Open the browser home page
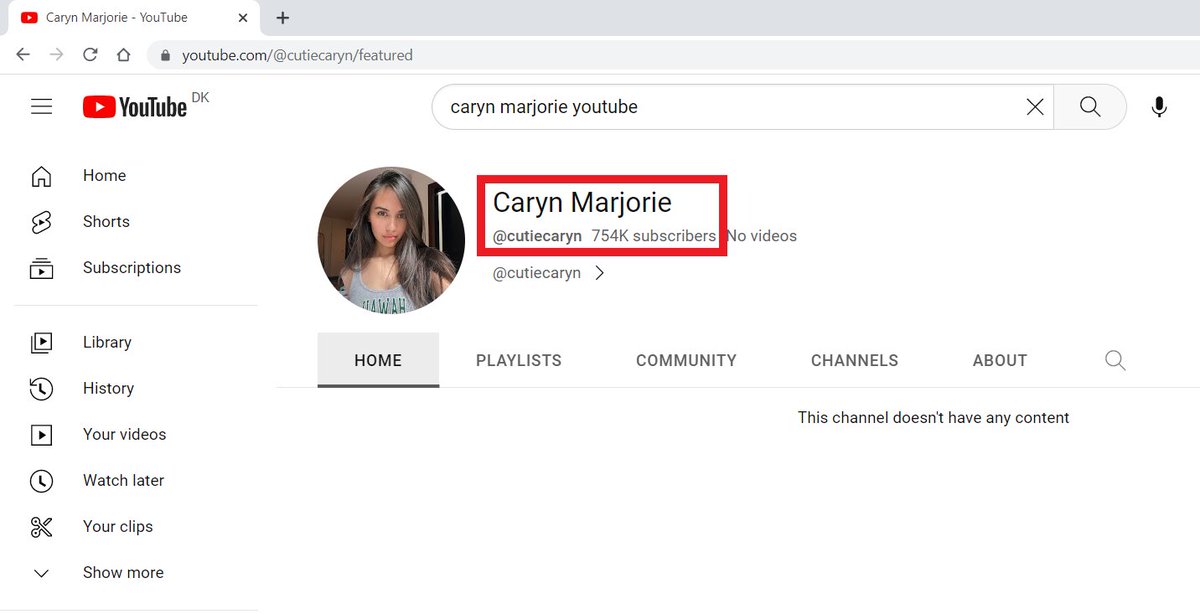The width and height of the screenshot is (1200, 614). [x=123, y=55]
